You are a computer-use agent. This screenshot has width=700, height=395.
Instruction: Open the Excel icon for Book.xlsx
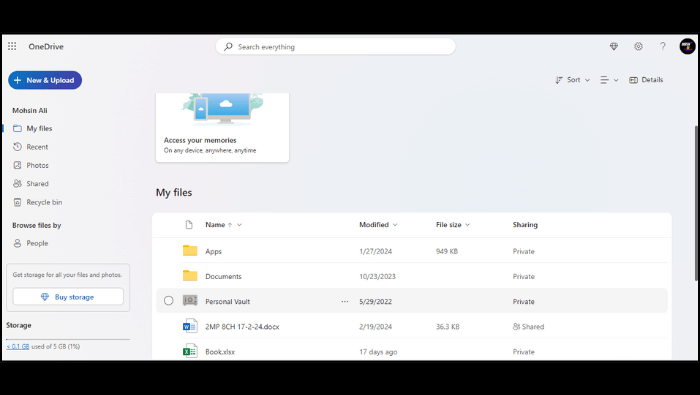pos(190,351)
